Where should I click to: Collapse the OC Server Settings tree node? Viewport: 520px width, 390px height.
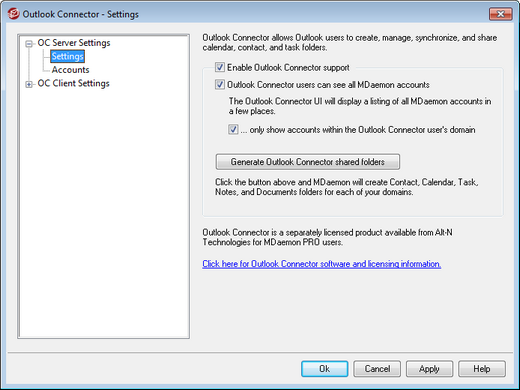(x=29, y=44)
